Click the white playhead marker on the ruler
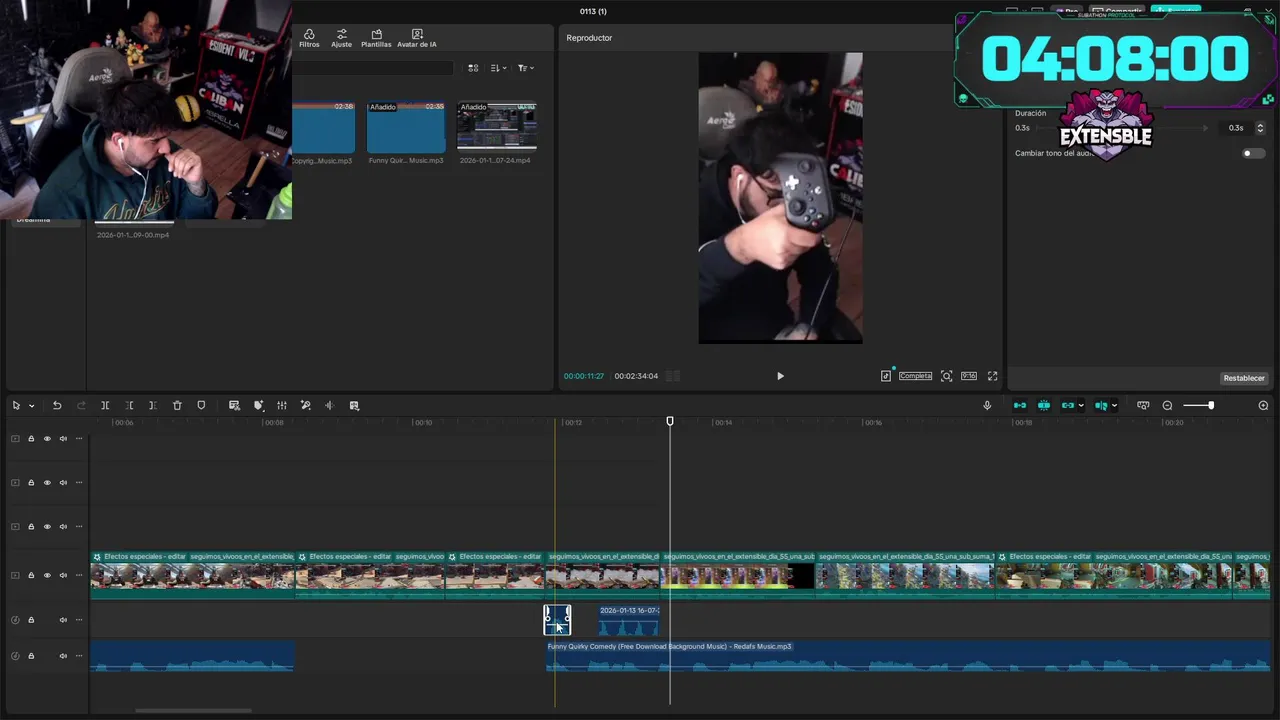Viewport: 1280px width, 720px height. click(670, 421)
